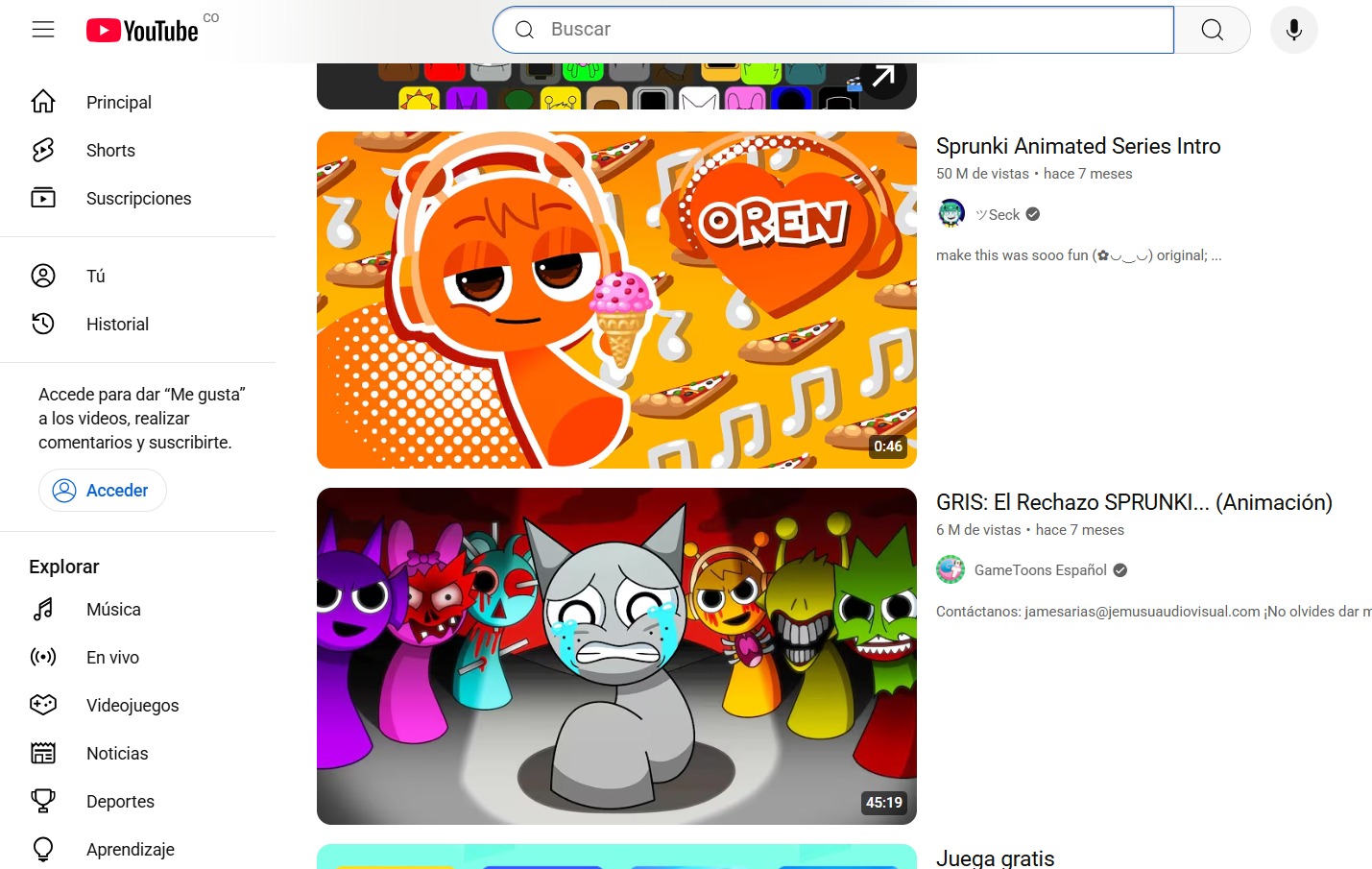
Task: Open the Shorts icon in sidebar
Action: point(43,150)
